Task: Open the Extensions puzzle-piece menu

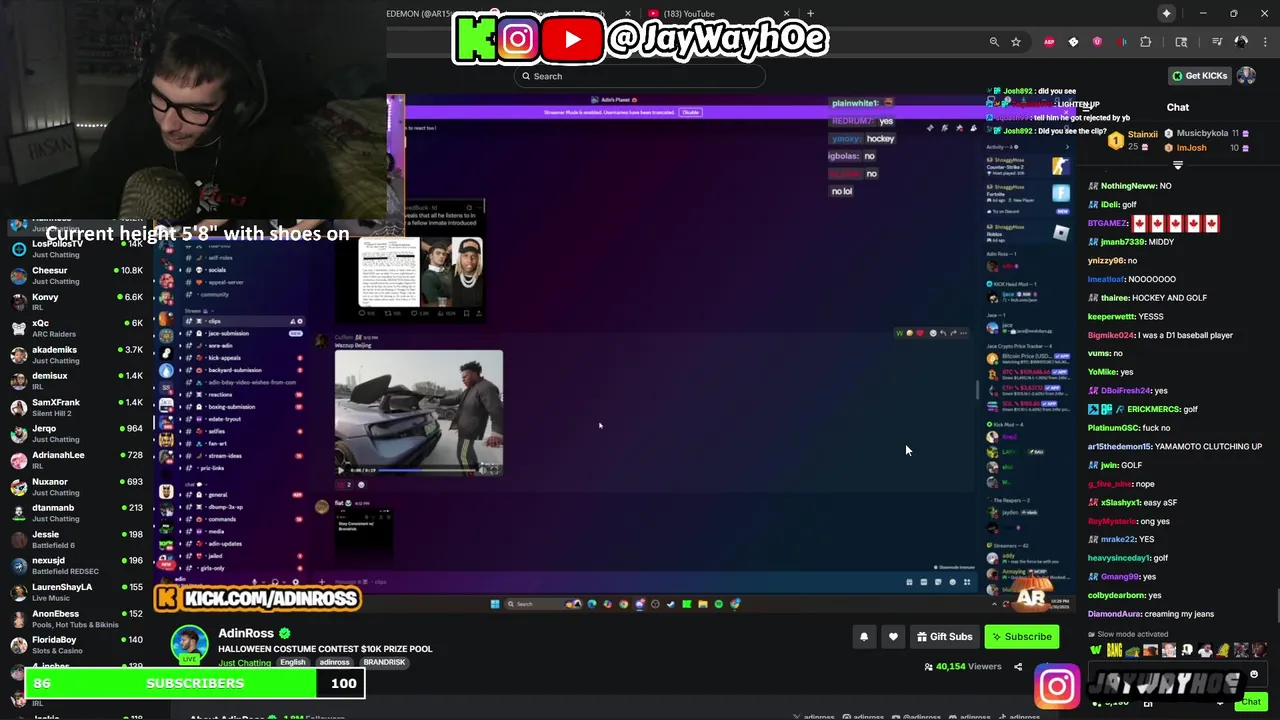Action: point(1146,42)
